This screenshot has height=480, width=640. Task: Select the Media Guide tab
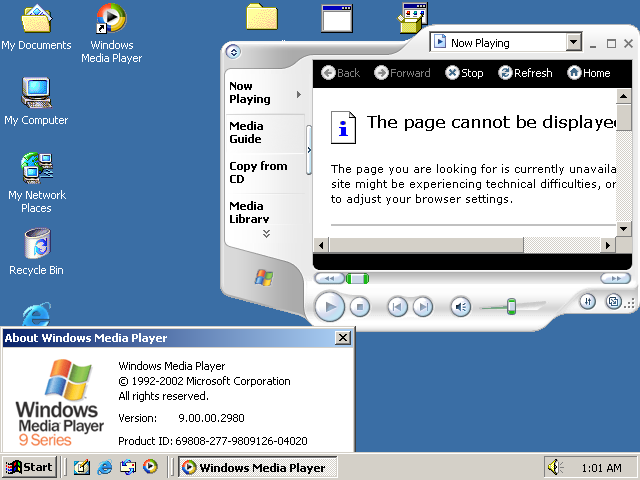265,133
